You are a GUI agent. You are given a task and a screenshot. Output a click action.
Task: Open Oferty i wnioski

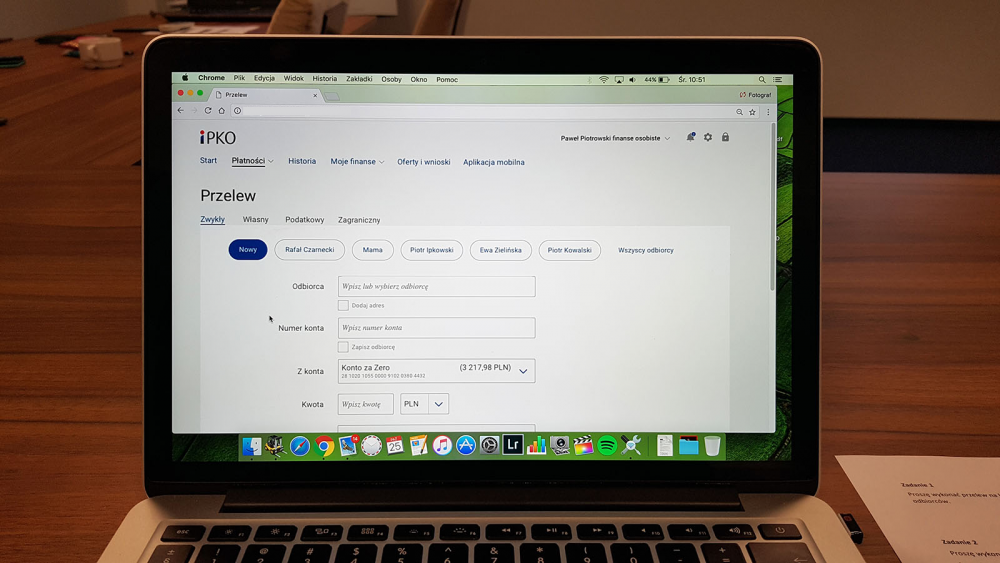pyautogui.click(x=423, y=162)
